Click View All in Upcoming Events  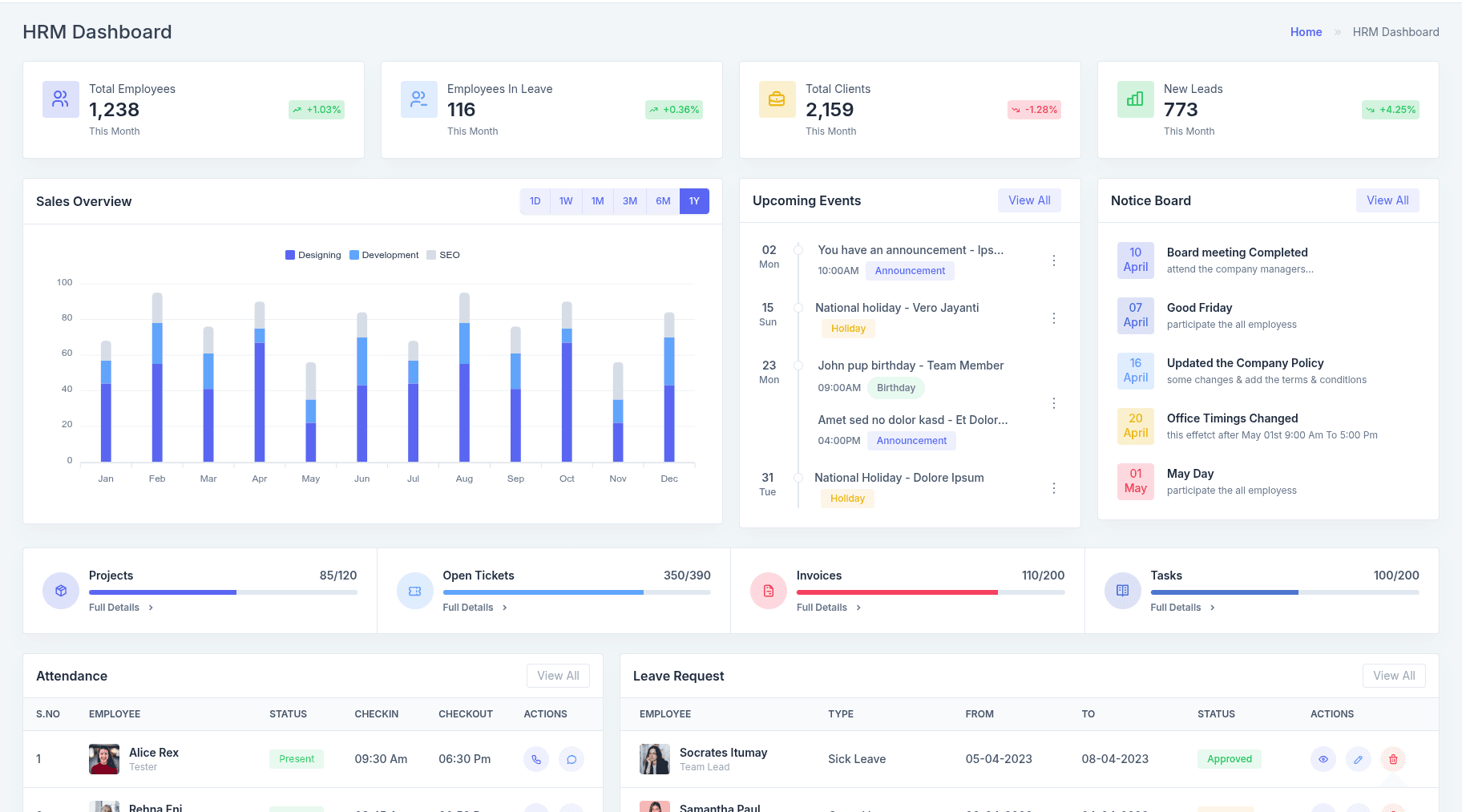pos(1029,200)
